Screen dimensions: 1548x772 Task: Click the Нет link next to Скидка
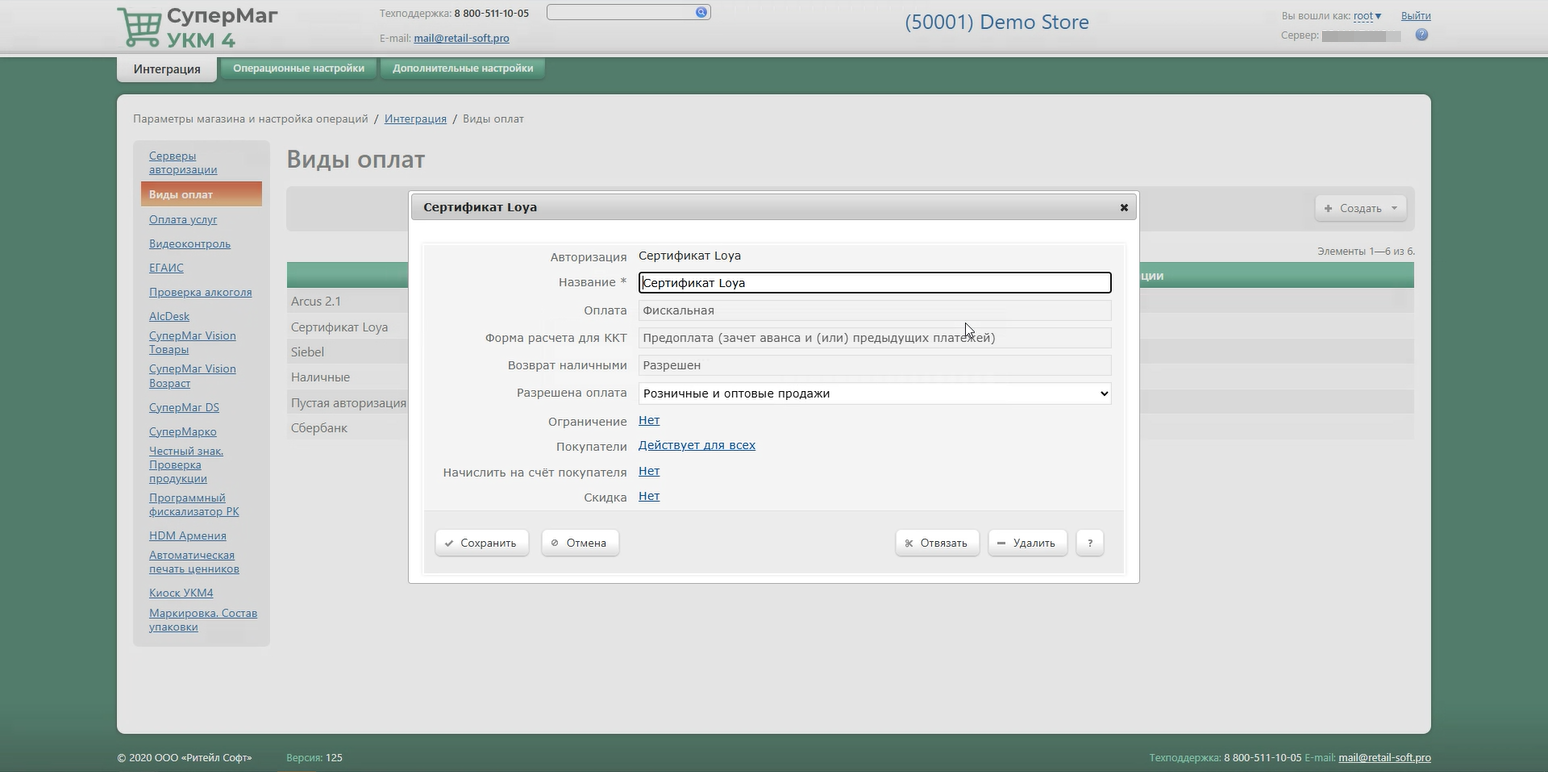(648, 496)
